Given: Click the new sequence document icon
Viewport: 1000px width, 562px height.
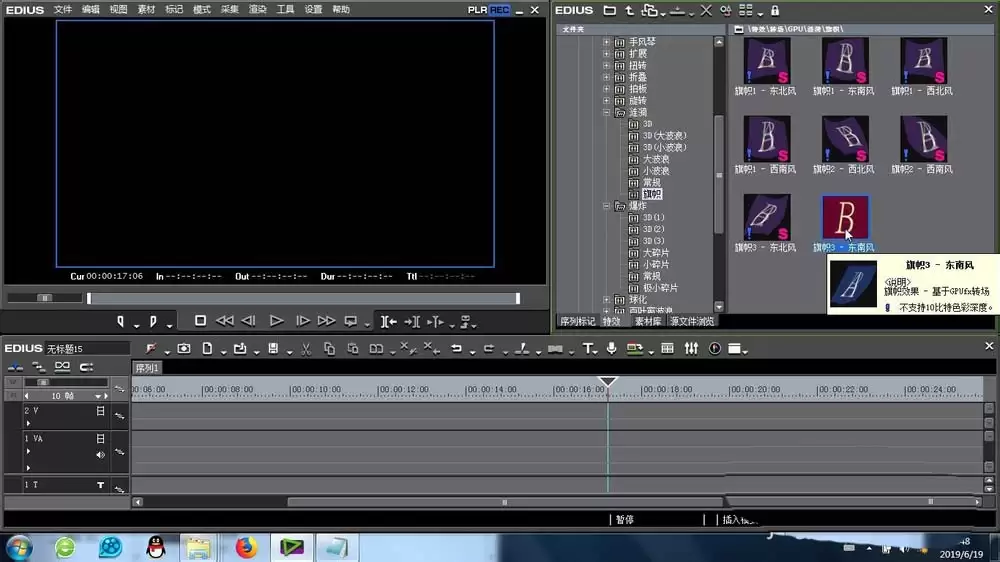Looking at the screenshot, I should (207, 348).
